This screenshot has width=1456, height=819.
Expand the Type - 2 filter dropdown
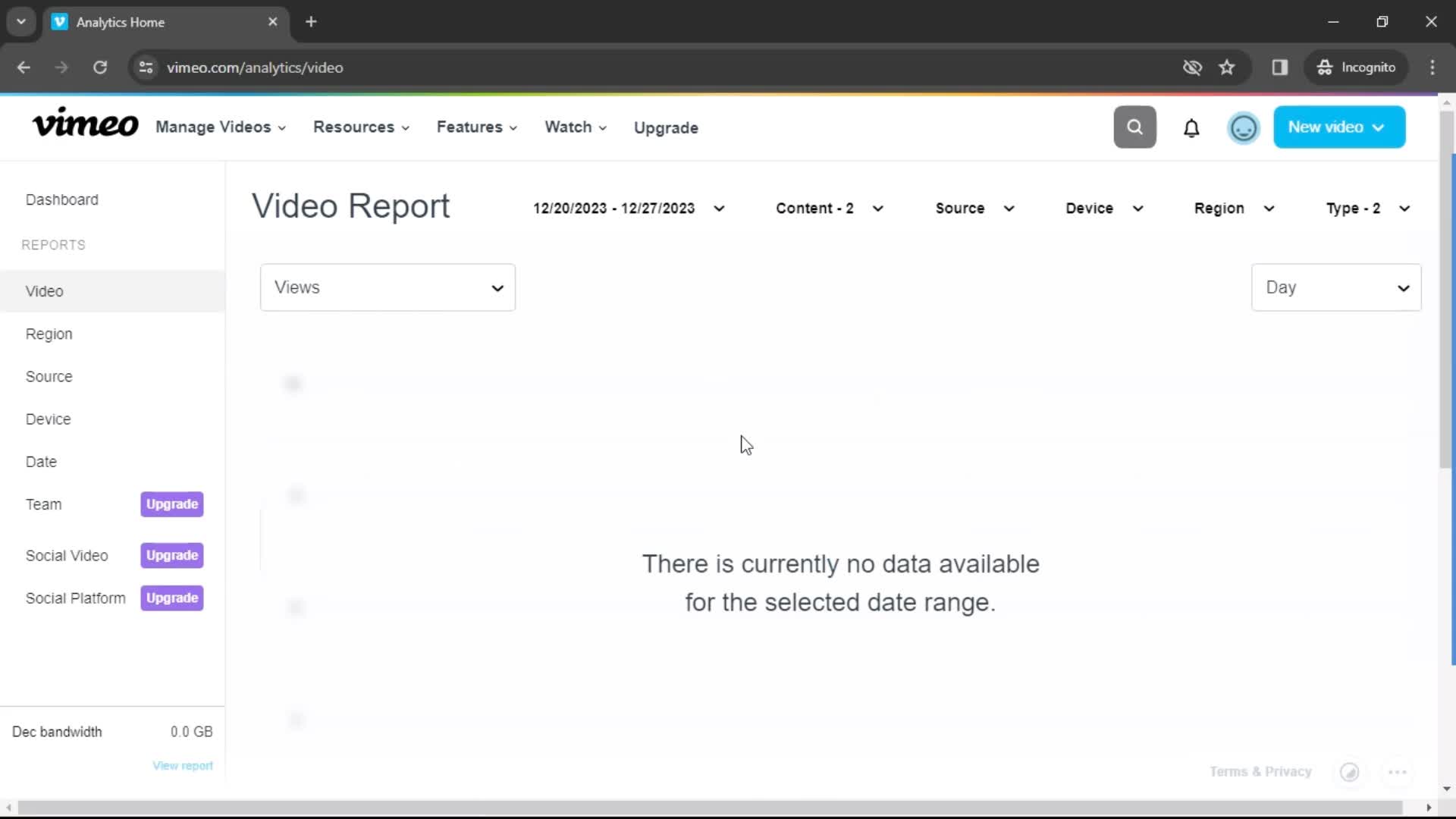point(1367,208)
